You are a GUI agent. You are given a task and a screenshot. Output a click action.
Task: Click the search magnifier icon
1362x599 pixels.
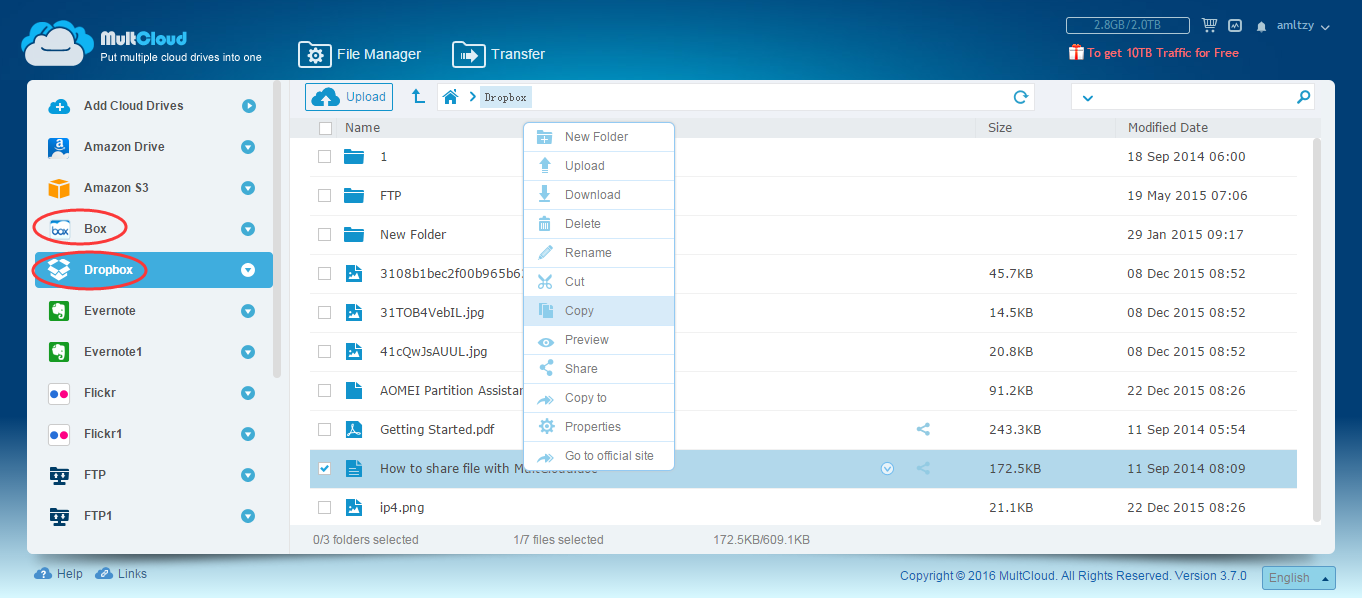point(1303,97)
